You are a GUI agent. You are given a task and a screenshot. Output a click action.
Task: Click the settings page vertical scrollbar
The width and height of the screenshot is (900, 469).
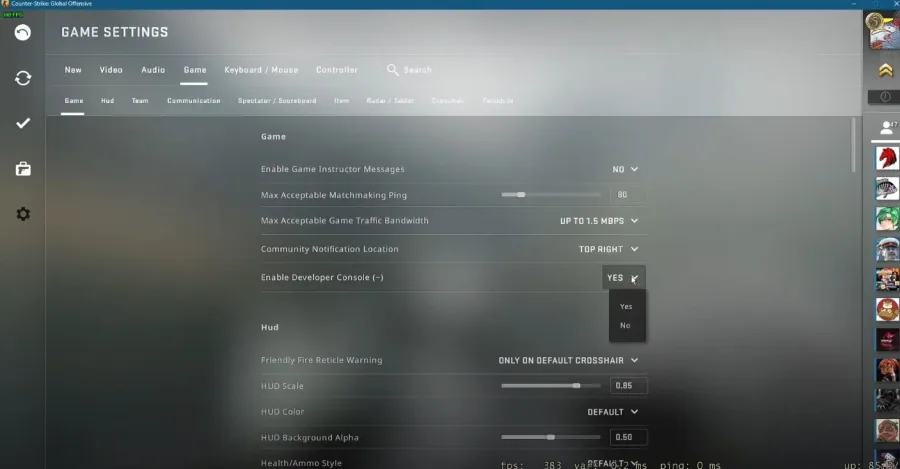tap(854, 145)
